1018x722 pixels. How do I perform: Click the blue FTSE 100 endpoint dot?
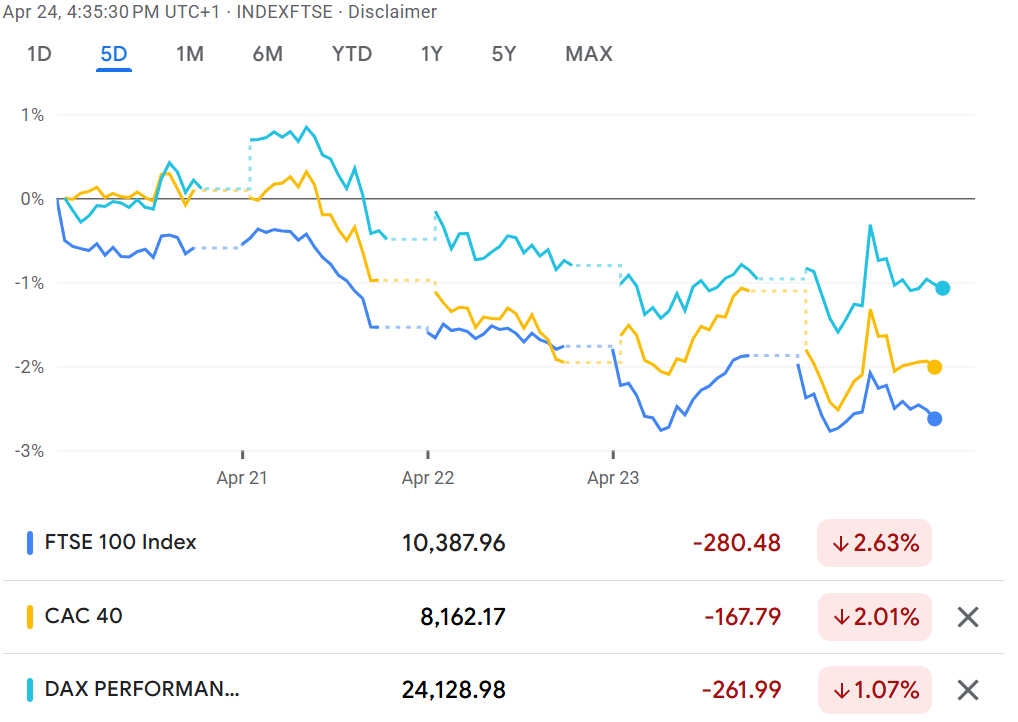point(934,419)
